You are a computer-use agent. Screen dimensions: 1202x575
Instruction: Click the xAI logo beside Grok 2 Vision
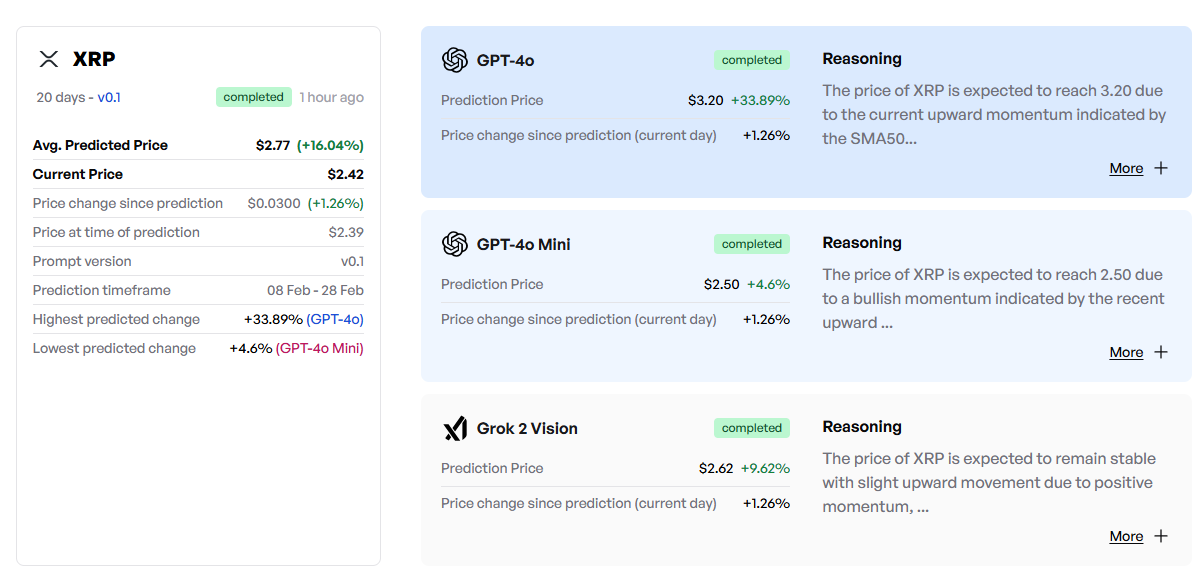coord(455,429)
